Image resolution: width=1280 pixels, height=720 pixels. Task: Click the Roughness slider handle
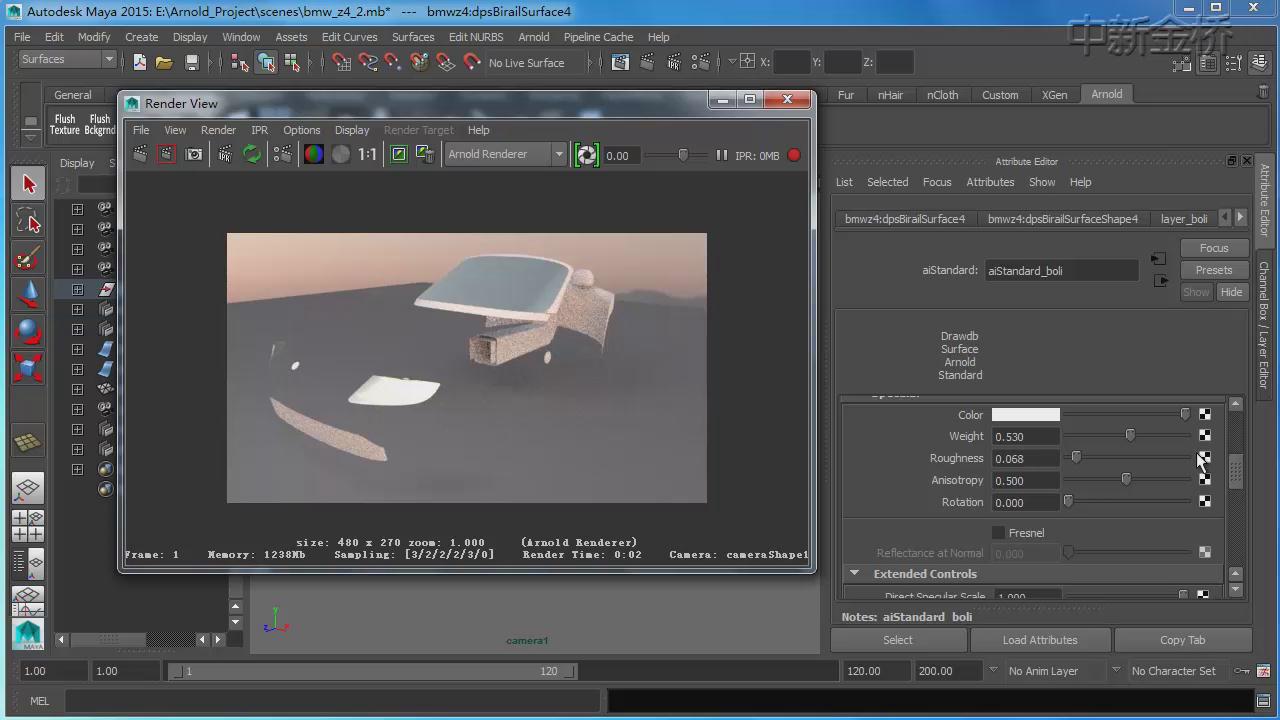pyautogui.click(x=1076, y=458)
